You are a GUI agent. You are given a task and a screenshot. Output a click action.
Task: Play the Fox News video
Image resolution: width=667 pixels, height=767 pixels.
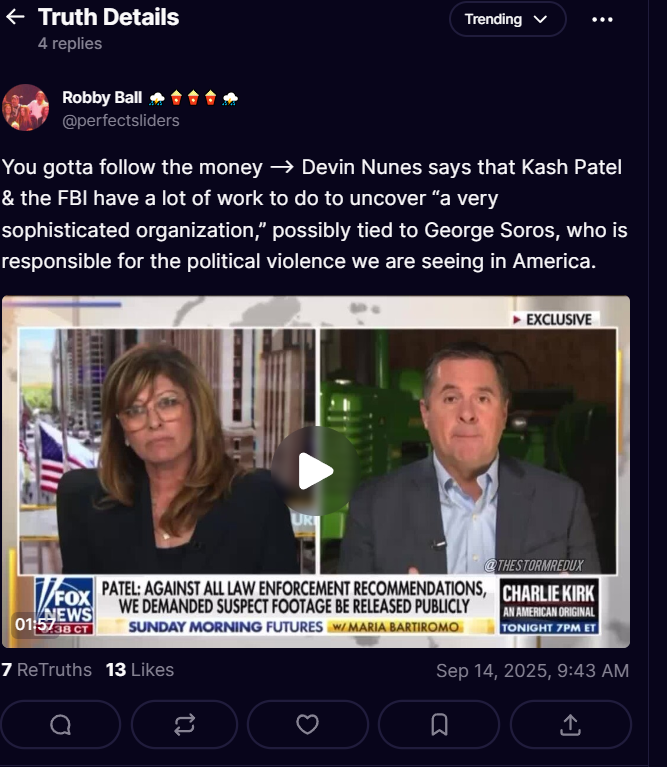coord(315,471)
